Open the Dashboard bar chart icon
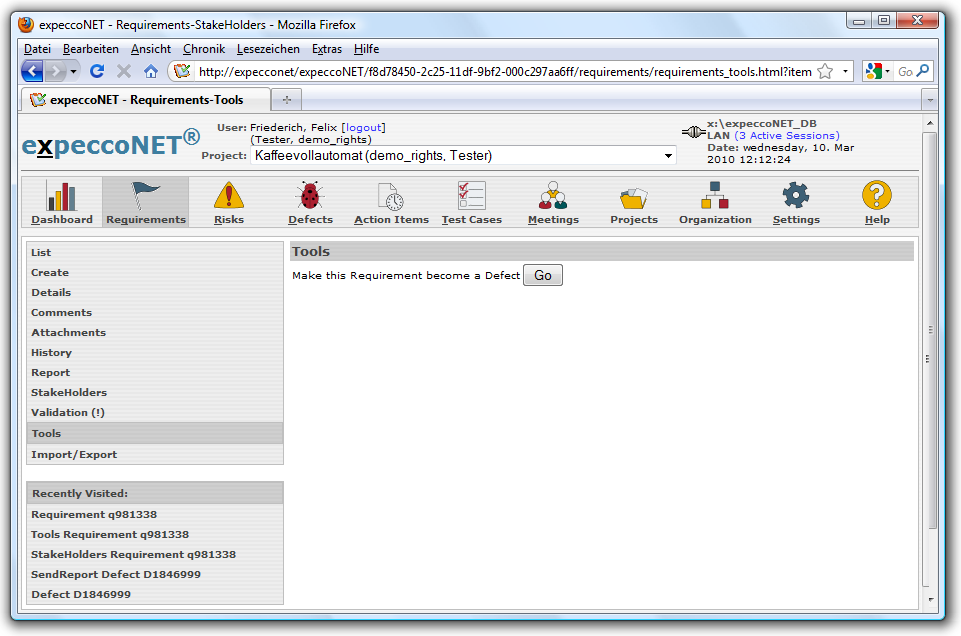The image size is (961, 636). pyautogui.click(x=61, y=196)
